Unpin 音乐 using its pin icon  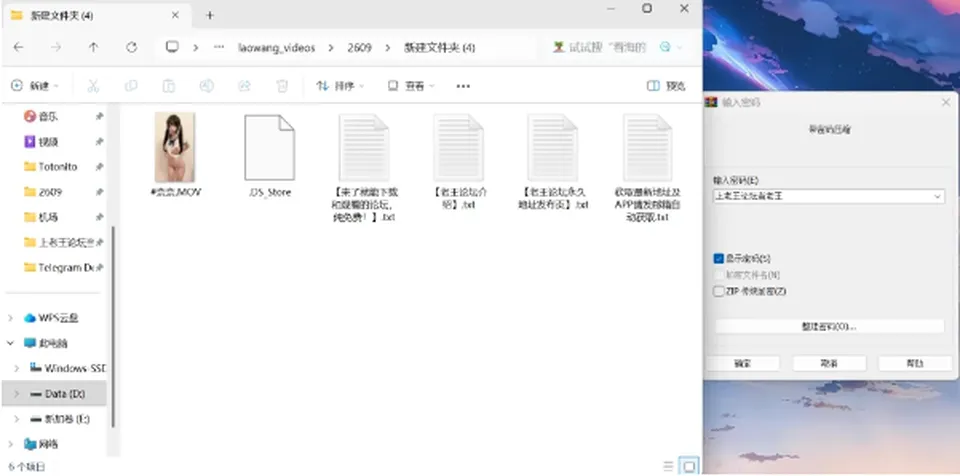coord(99,116)
